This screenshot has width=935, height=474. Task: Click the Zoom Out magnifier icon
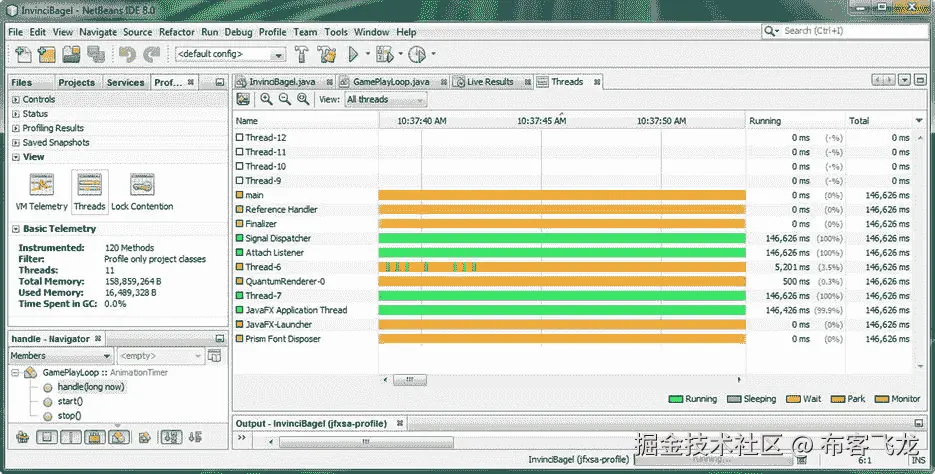[284, 100]
